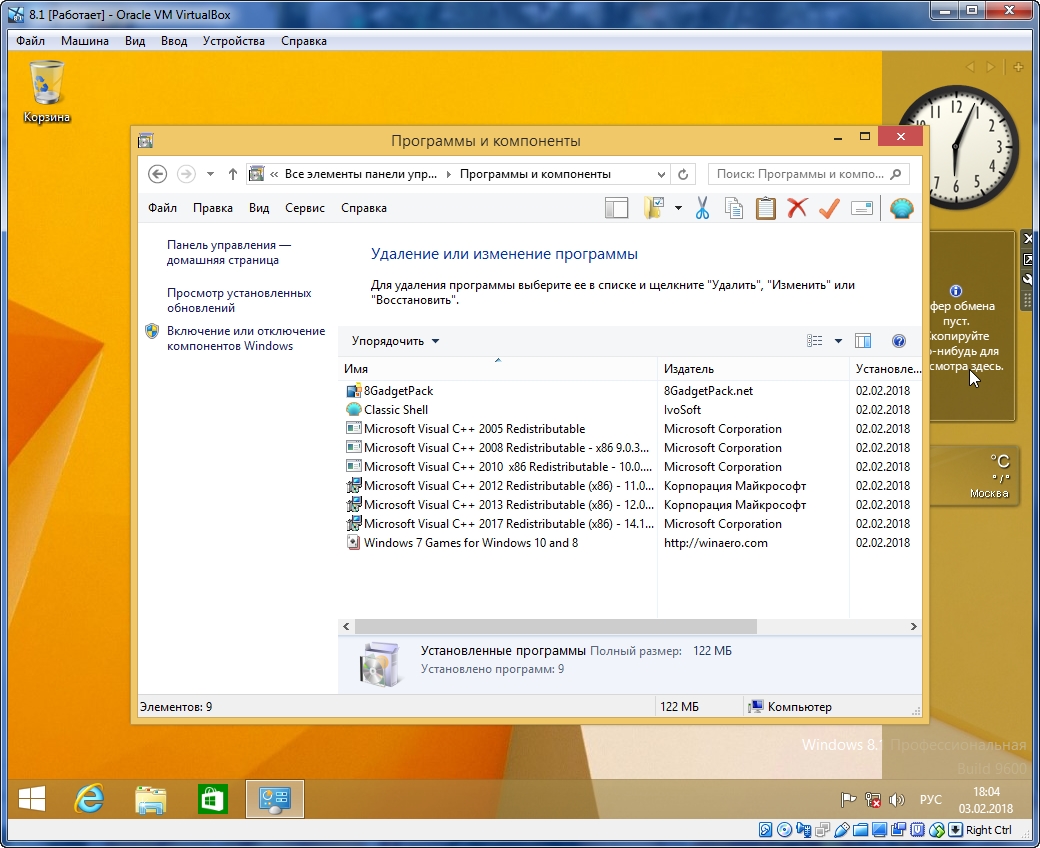Click the help question mark icon
This screenshot has width=1040, height=848.
[898, 341]
